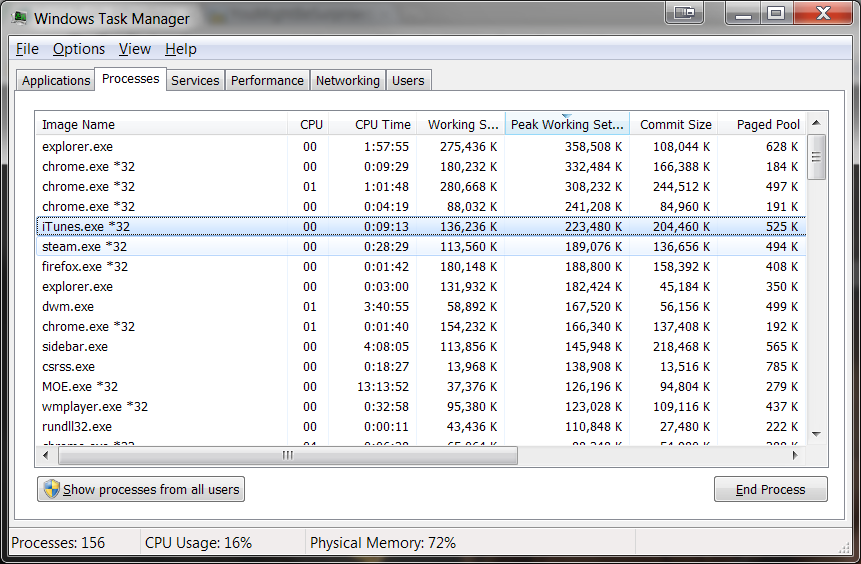
Task: Select chrome.exe with CPU time 1:01:48
Action: point(421,187)
